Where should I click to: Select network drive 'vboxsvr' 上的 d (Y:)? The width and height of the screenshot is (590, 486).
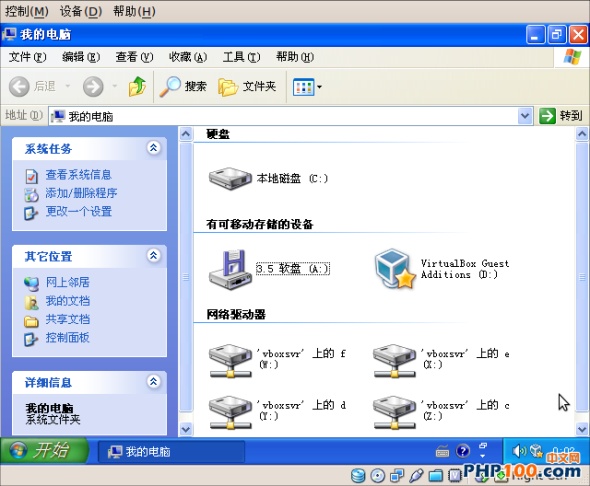[x=230, y=412]
